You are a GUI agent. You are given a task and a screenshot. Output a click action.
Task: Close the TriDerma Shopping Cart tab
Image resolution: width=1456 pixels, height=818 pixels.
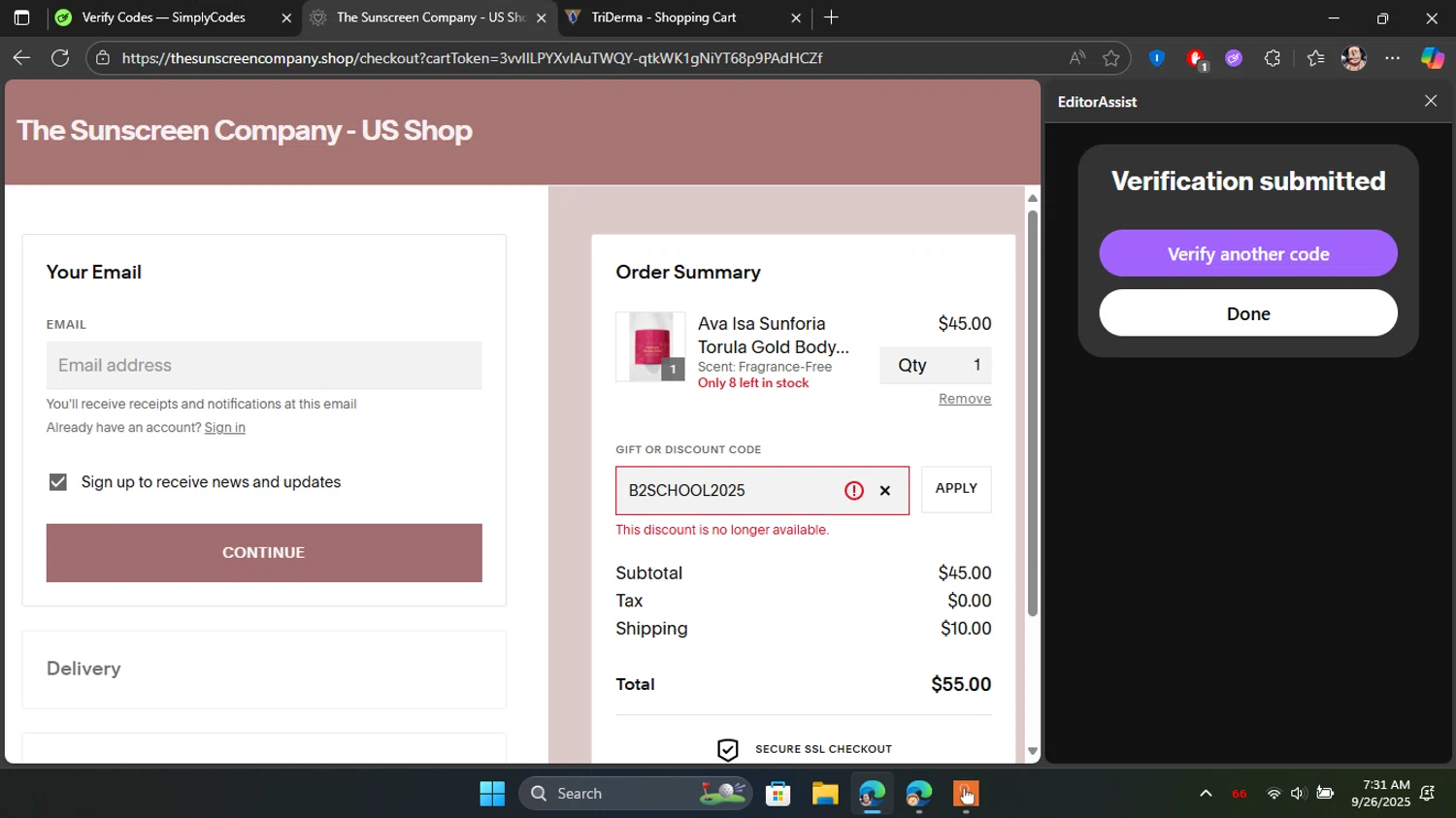796,17
